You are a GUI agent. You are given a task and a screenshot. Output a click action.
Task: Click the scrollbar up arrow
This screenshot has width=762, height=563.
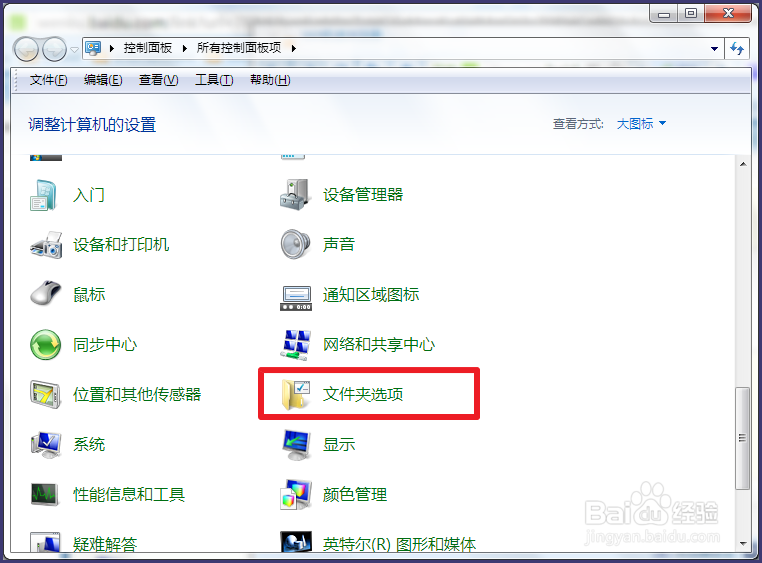point(743,164)
